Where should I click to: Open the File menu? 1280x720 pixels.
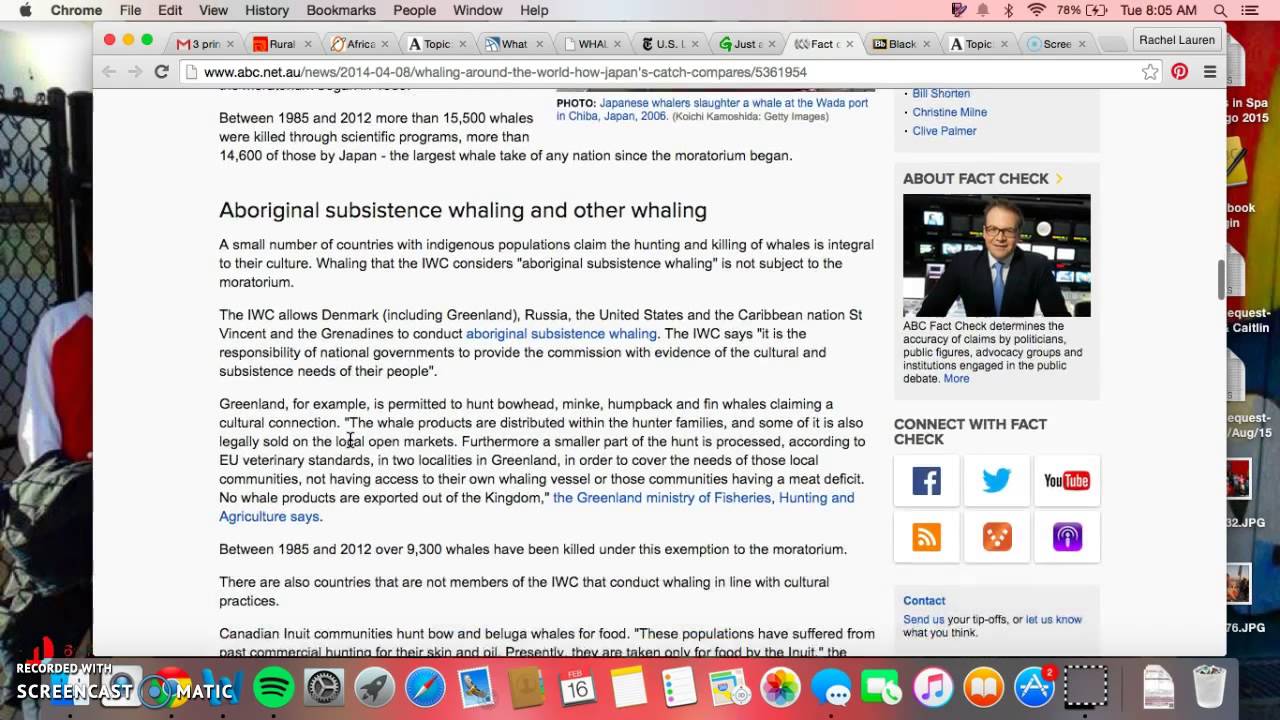click(x=130, y=10)
